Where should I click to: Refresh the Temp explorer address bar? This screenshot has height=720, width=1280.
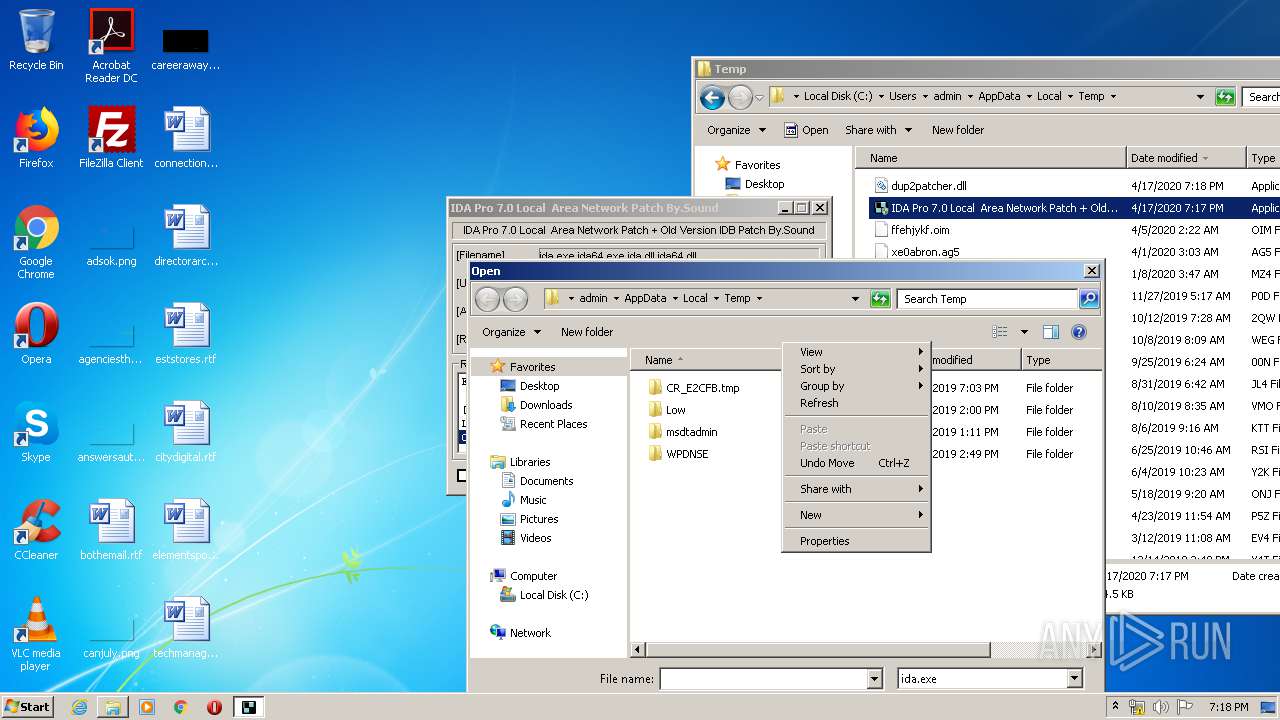coord(1225,97)
